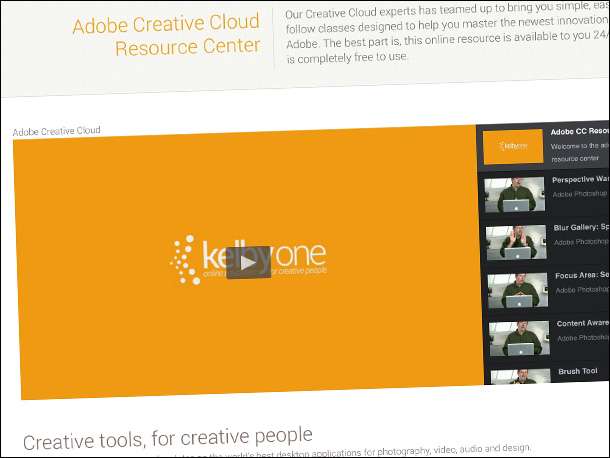Select the Focus Area video thumbnail
This screenshot has width=610, height=458.
point(517,290)
